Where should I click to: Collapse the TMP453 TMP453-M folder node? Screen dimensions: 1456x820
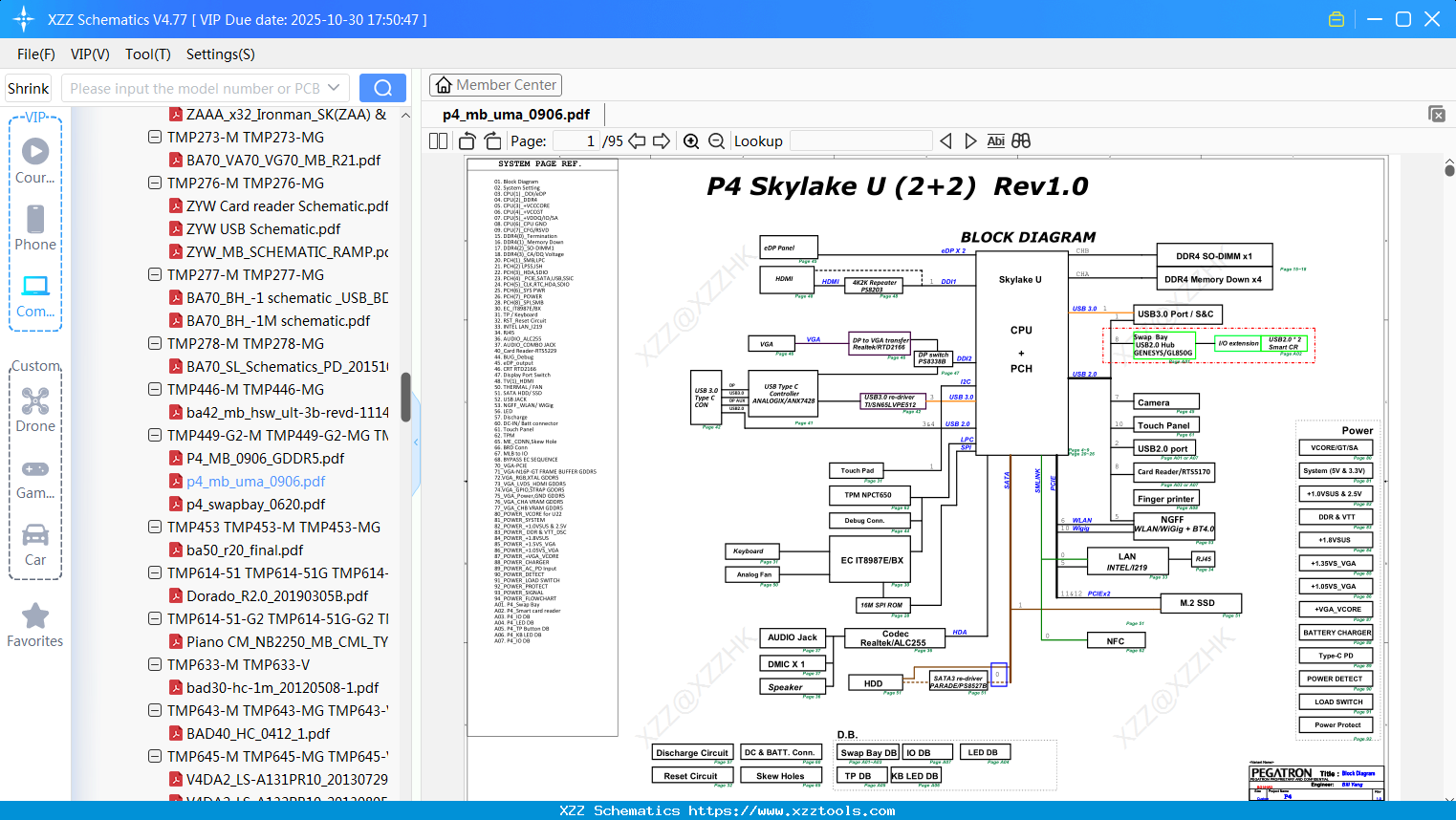tap(155, 528)
